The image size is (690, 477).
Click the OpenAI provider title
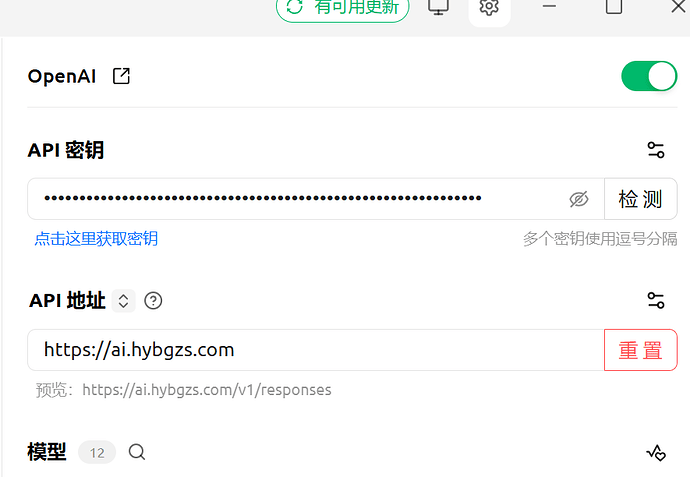pyautogui.click(x=62, y=76)
